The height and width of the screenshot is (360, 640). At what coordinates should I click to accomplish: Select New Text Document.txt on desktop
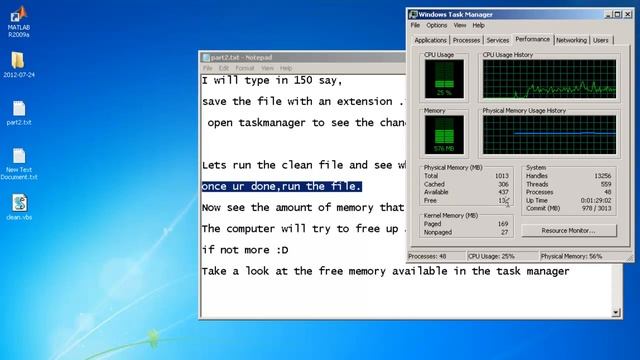click(19, 164)
